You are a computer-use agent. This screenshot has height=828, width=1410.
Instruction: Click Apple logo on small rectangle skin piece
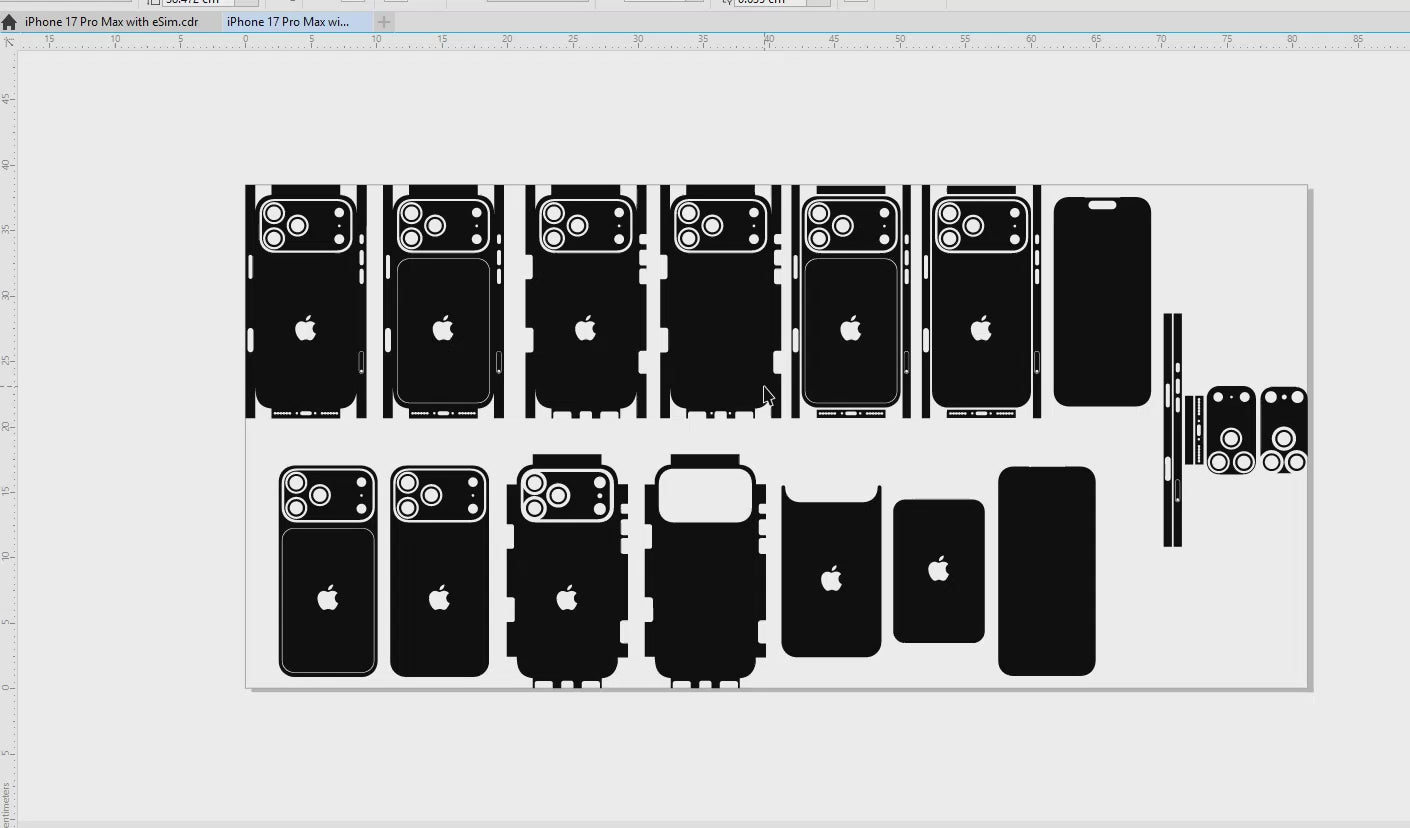coord(938,570)
